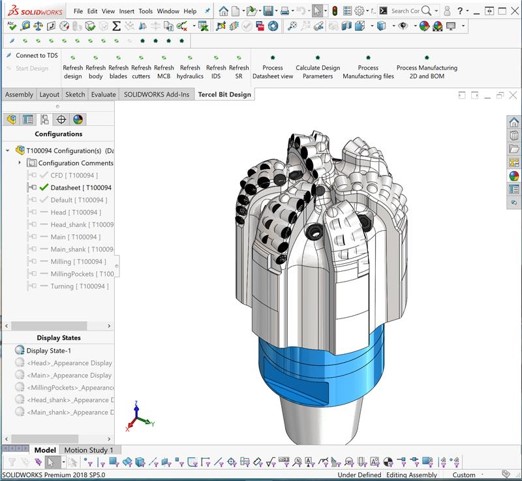Screen dimensions: 522x481
Task: Click the Open document folder icon
Action: point(252,11)
